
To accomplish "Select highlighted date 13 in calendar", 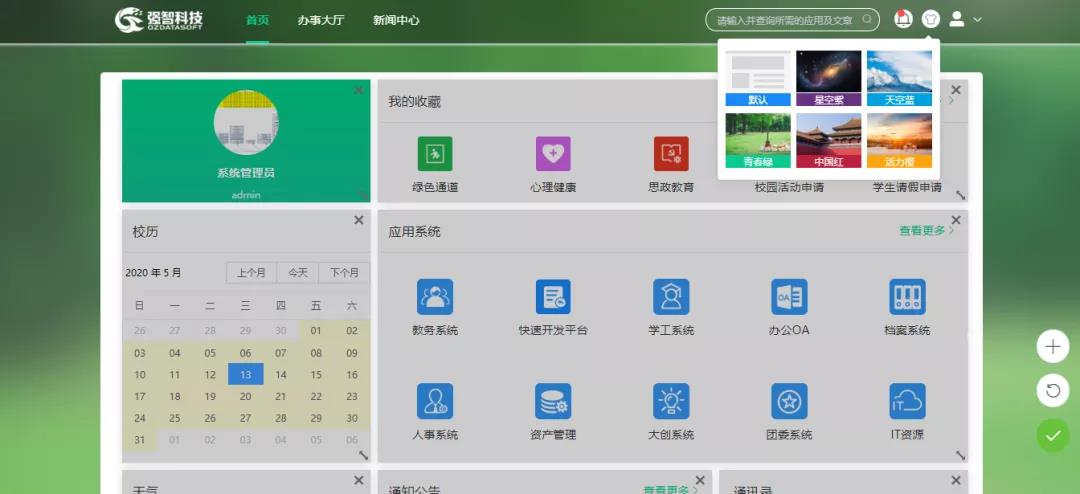I will 246,375.
